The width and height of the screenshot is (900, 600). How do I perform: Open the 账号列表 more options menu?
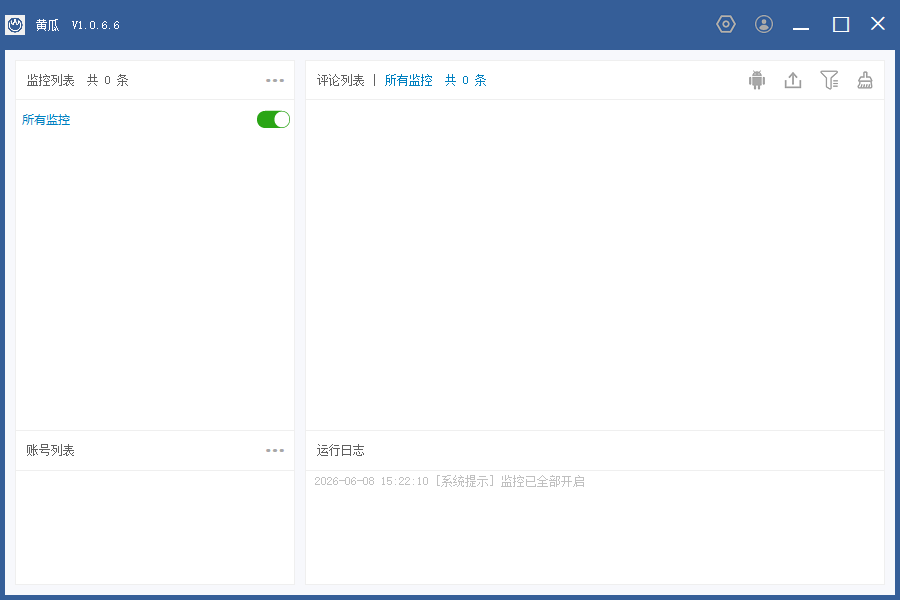pos(275,451)
